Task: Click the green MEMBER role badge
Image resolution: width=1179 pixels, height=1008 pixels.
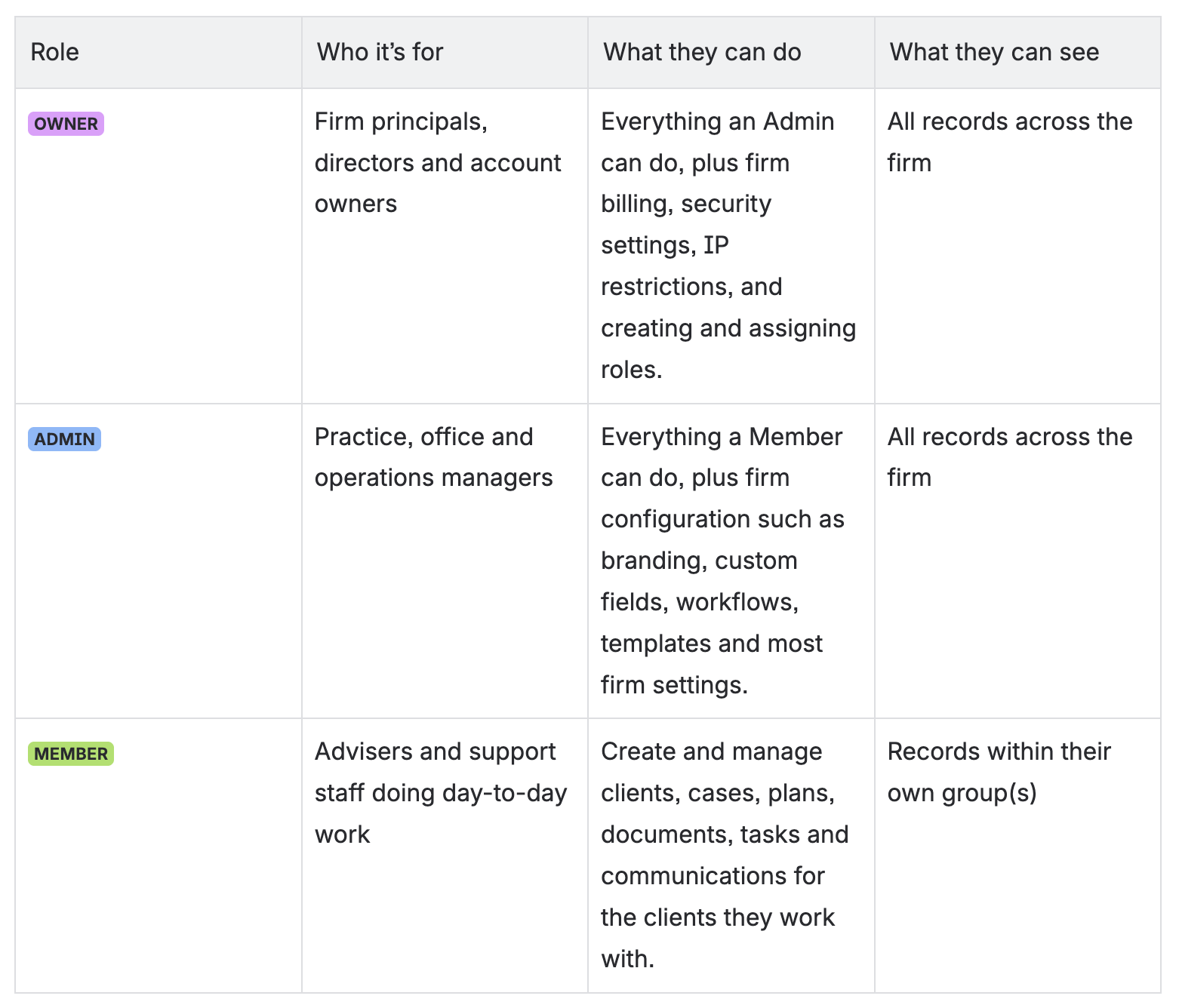Action: click(71, 754)
